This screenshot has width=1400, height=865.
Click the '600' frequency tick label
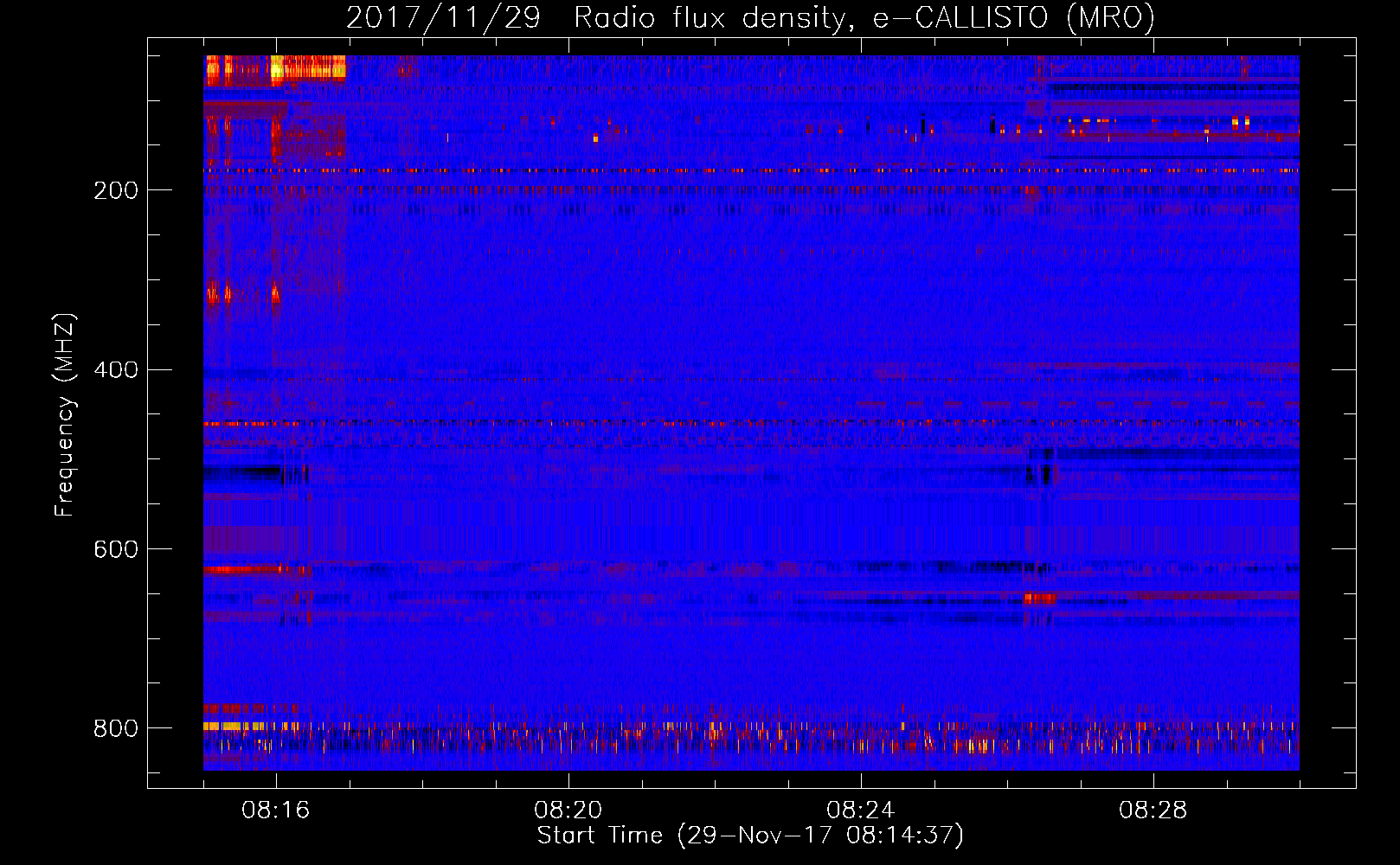click(x=116, y=549)
